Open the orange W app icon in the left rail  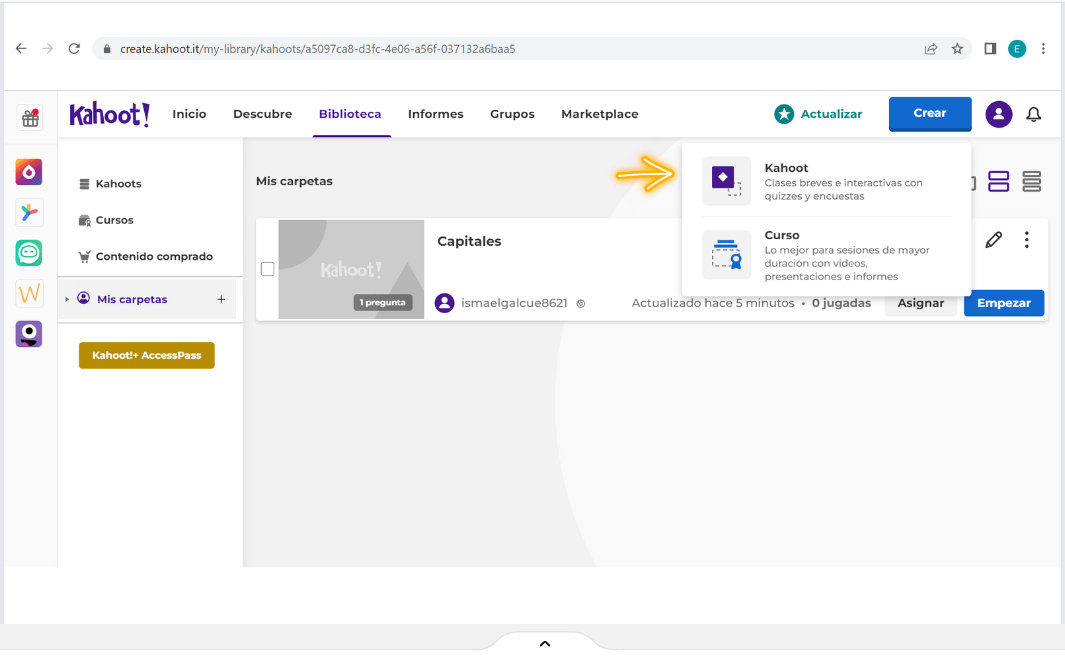pyautogui.click(x=29, y=293)
